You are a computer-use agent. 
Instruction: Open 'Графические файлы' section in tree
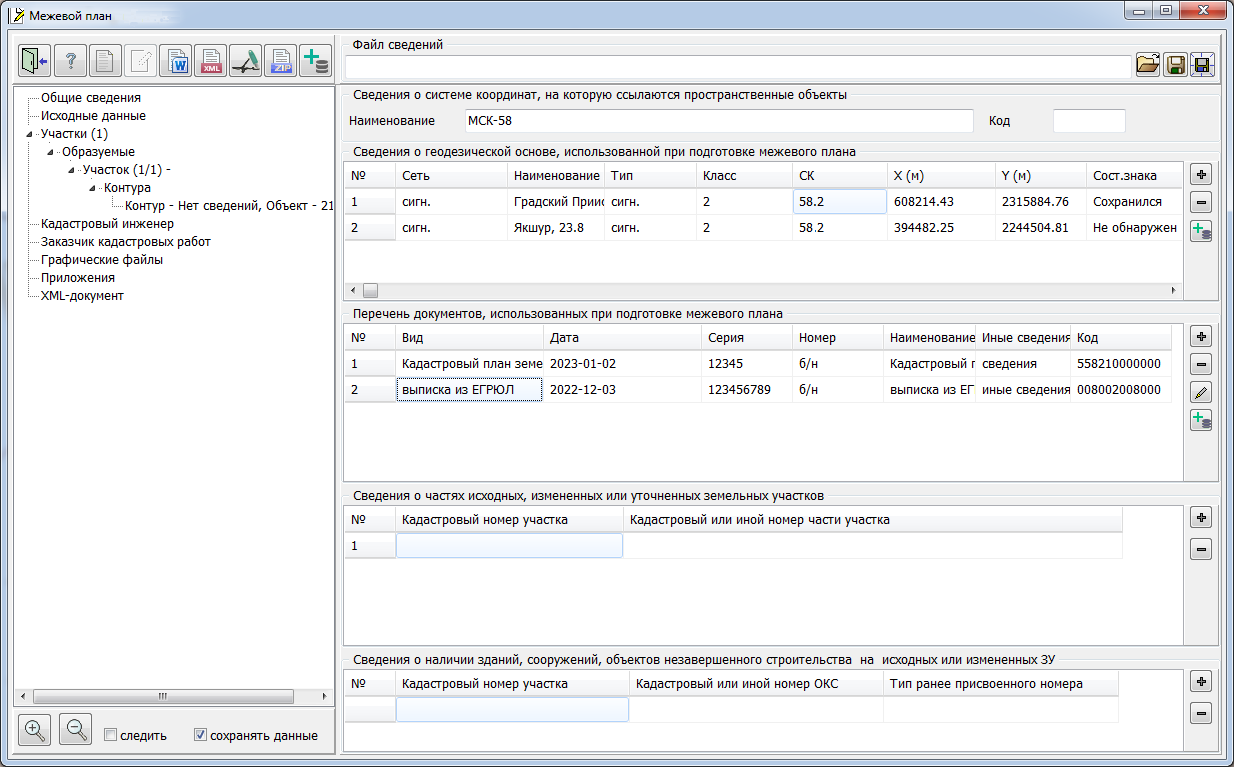[102, 260]
